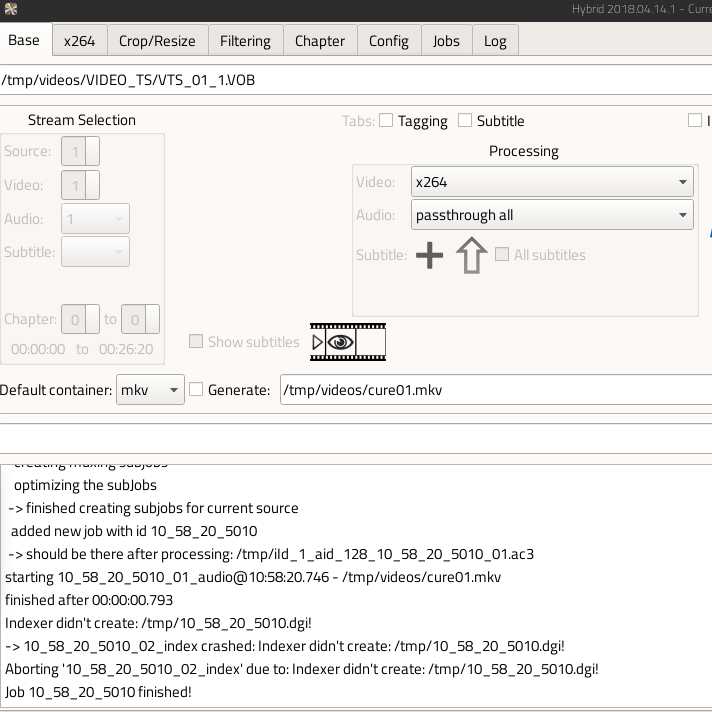Screen dimensions: 712x712
Task: Go to the Filtering tab
Action: (x=245, y=41)
